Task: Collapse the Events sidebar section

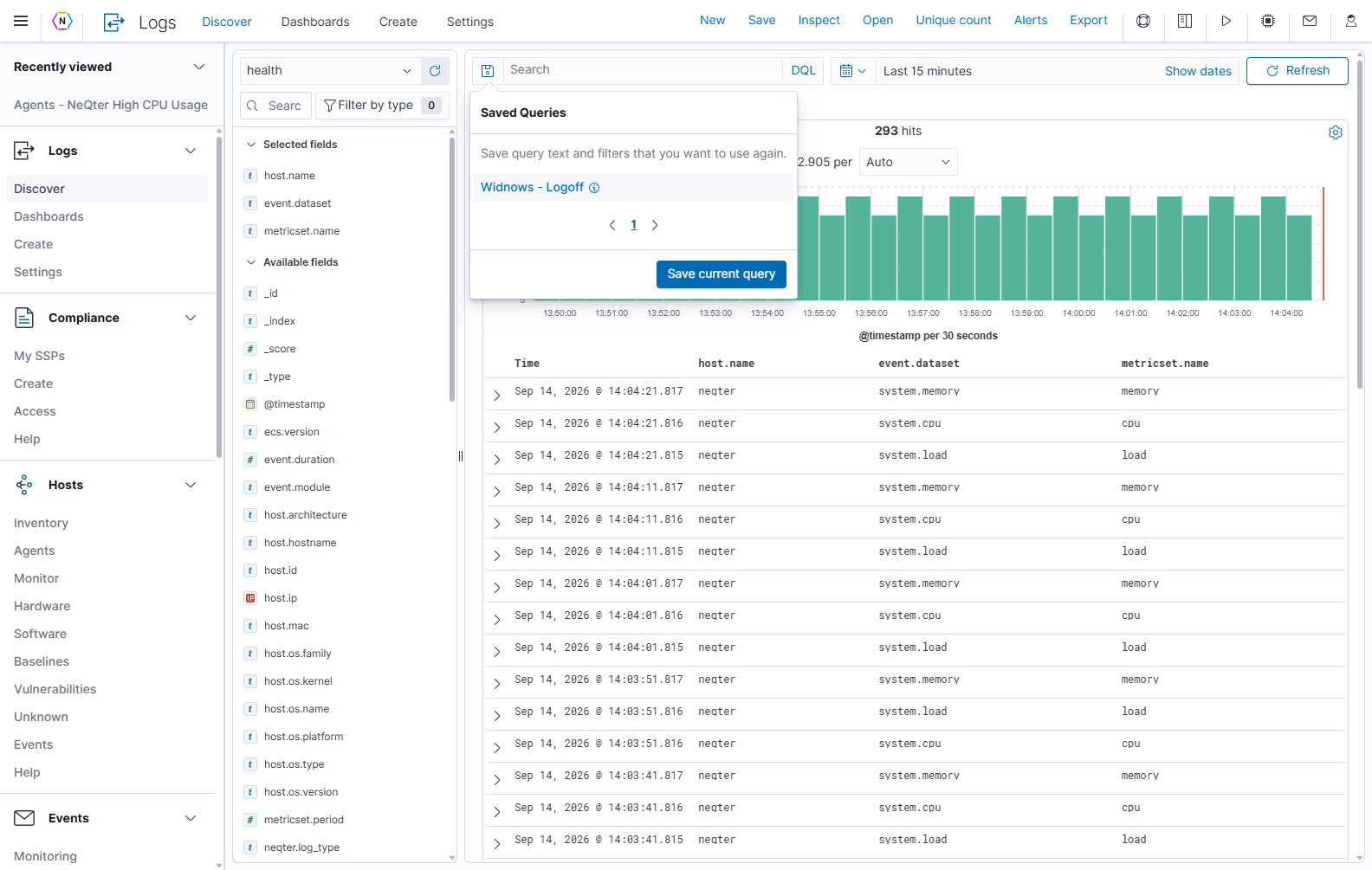Action: 191,818
